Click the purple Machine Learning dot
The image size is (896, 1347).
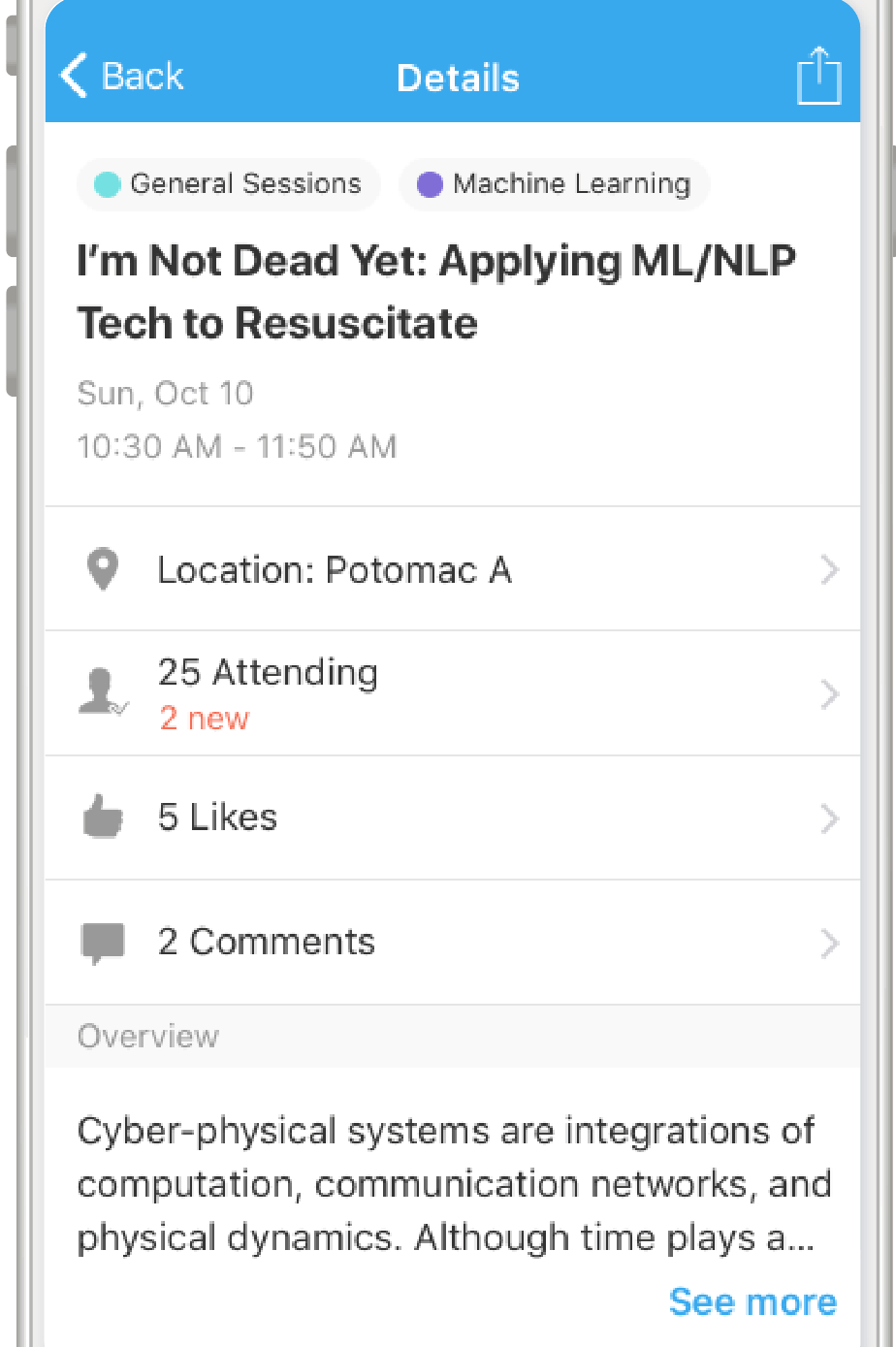coord(430,184)
